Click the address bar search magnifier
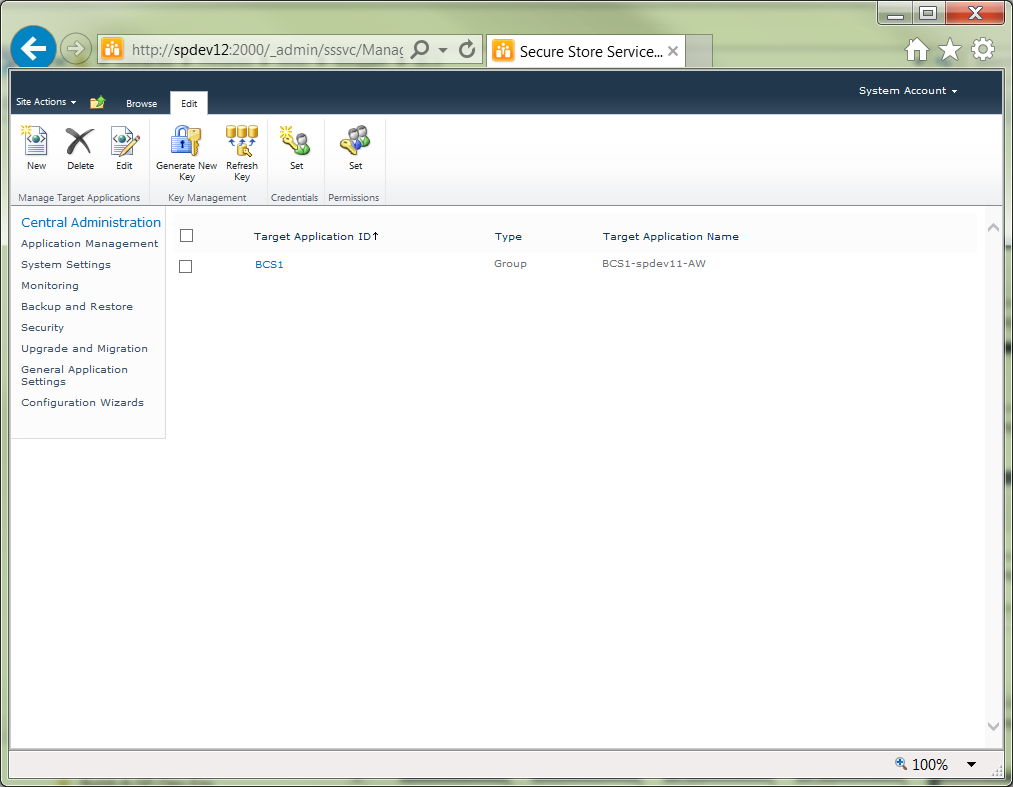This screenshot has width=1013, height=787. pyautogui.click(x=420, y=49)
